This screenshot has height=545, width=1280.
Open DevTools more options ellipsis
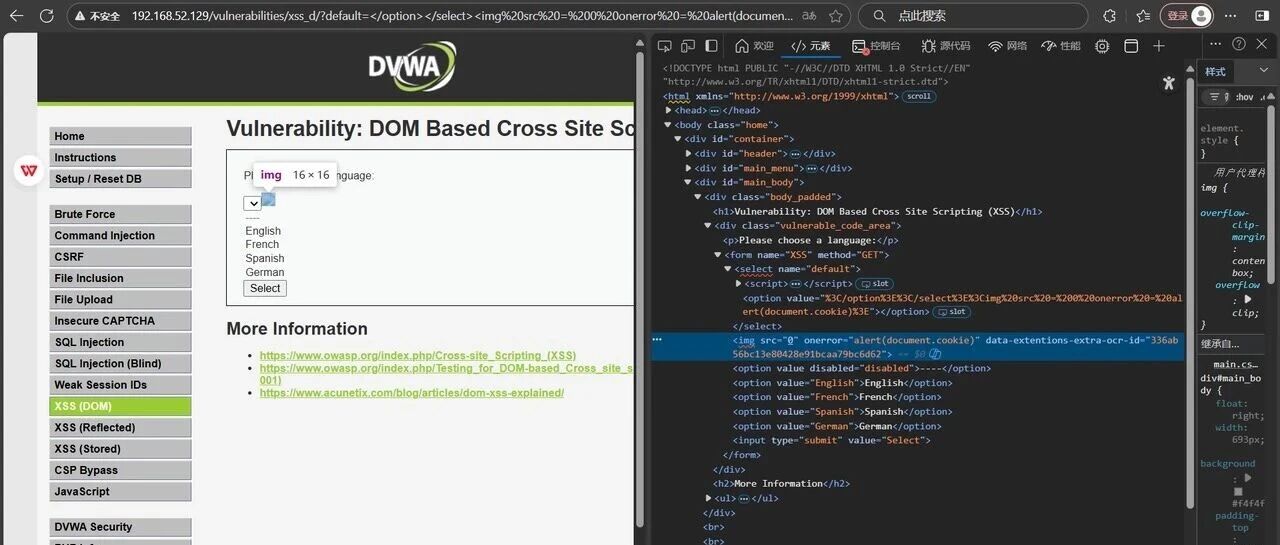pyautogui.click(x=1216, y=44)
